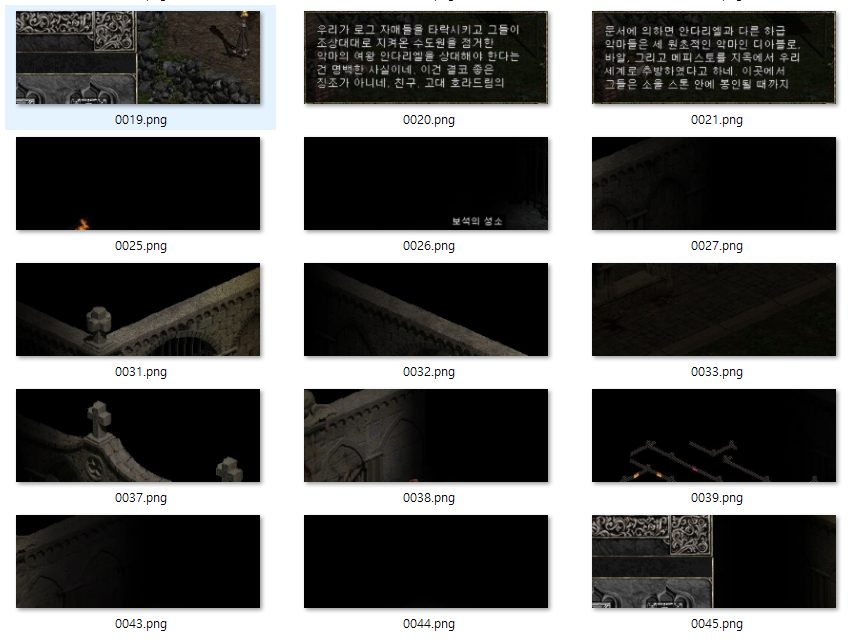
Task: Select the 0019.png thumbnail image
Action: 138,57
